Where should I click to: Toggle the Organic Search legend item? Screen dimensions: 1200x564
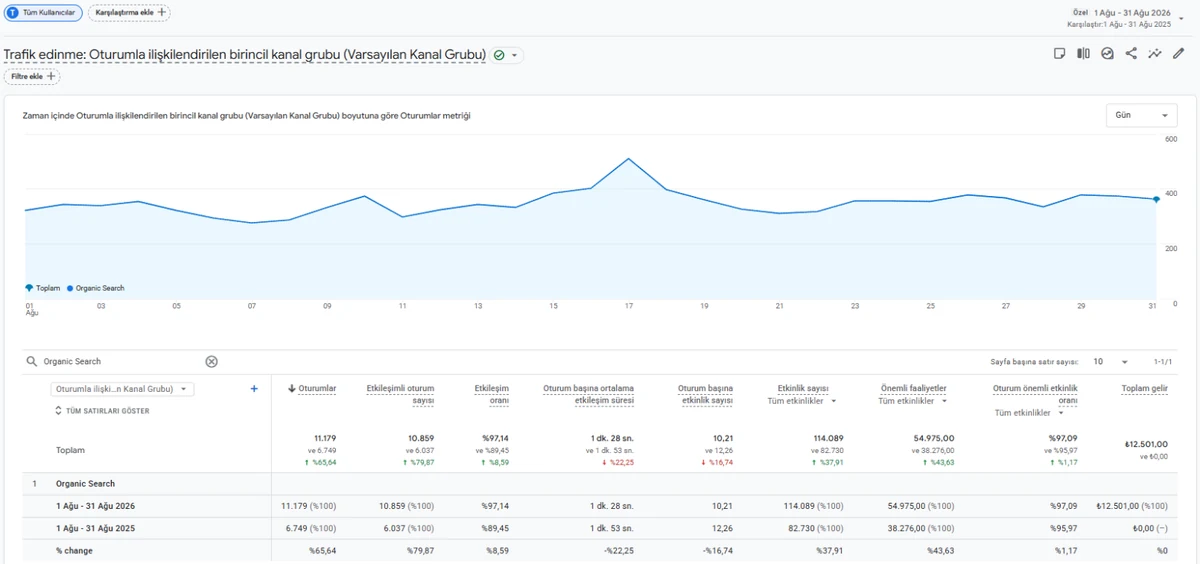coord(95,288)
